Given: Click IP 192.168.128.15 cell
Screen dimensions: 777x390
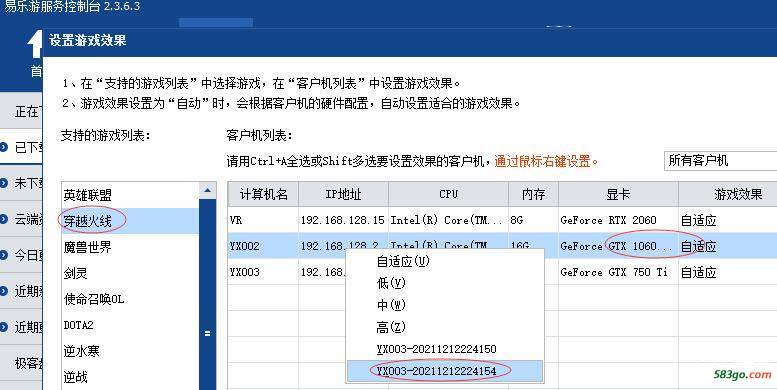Looking at the screenshot, I should pyautogui.click(x=343, y=220).
